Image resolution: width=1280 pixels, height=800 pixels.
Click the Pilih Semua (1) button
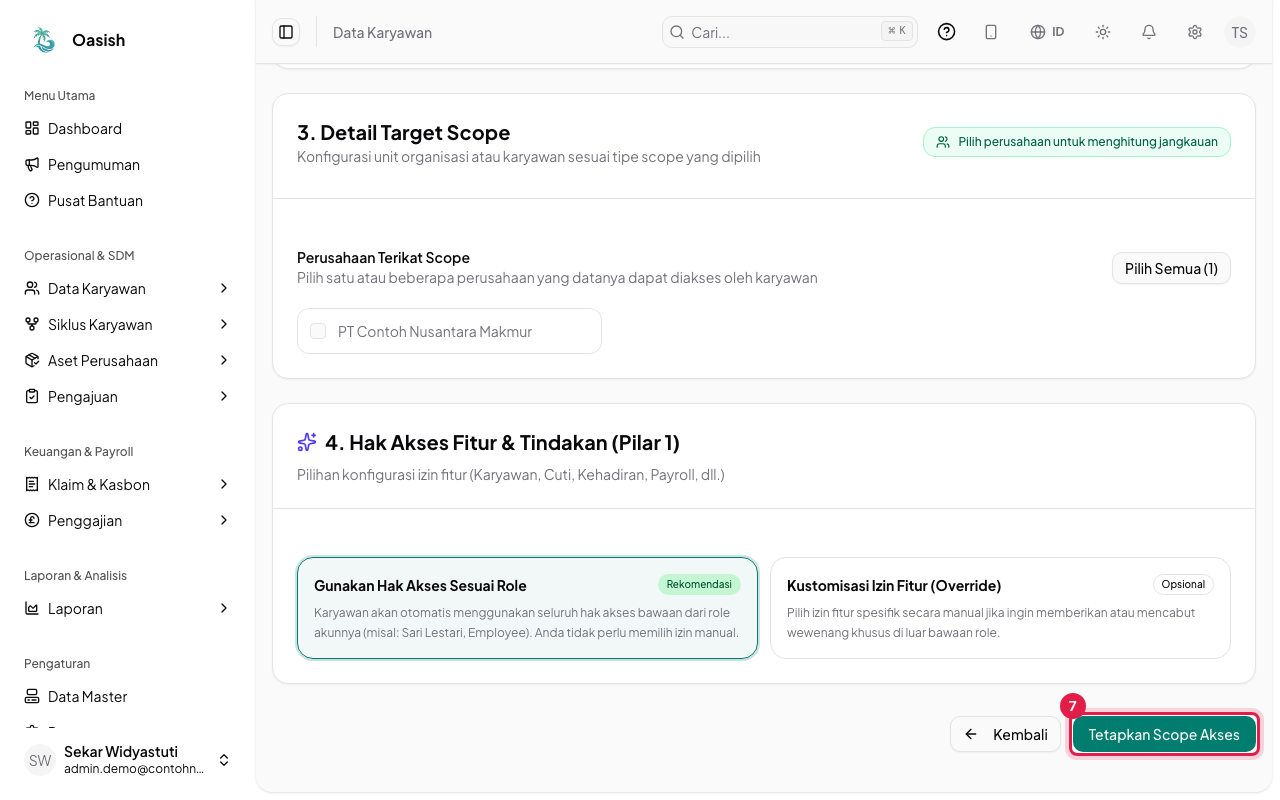[1171, 268]
